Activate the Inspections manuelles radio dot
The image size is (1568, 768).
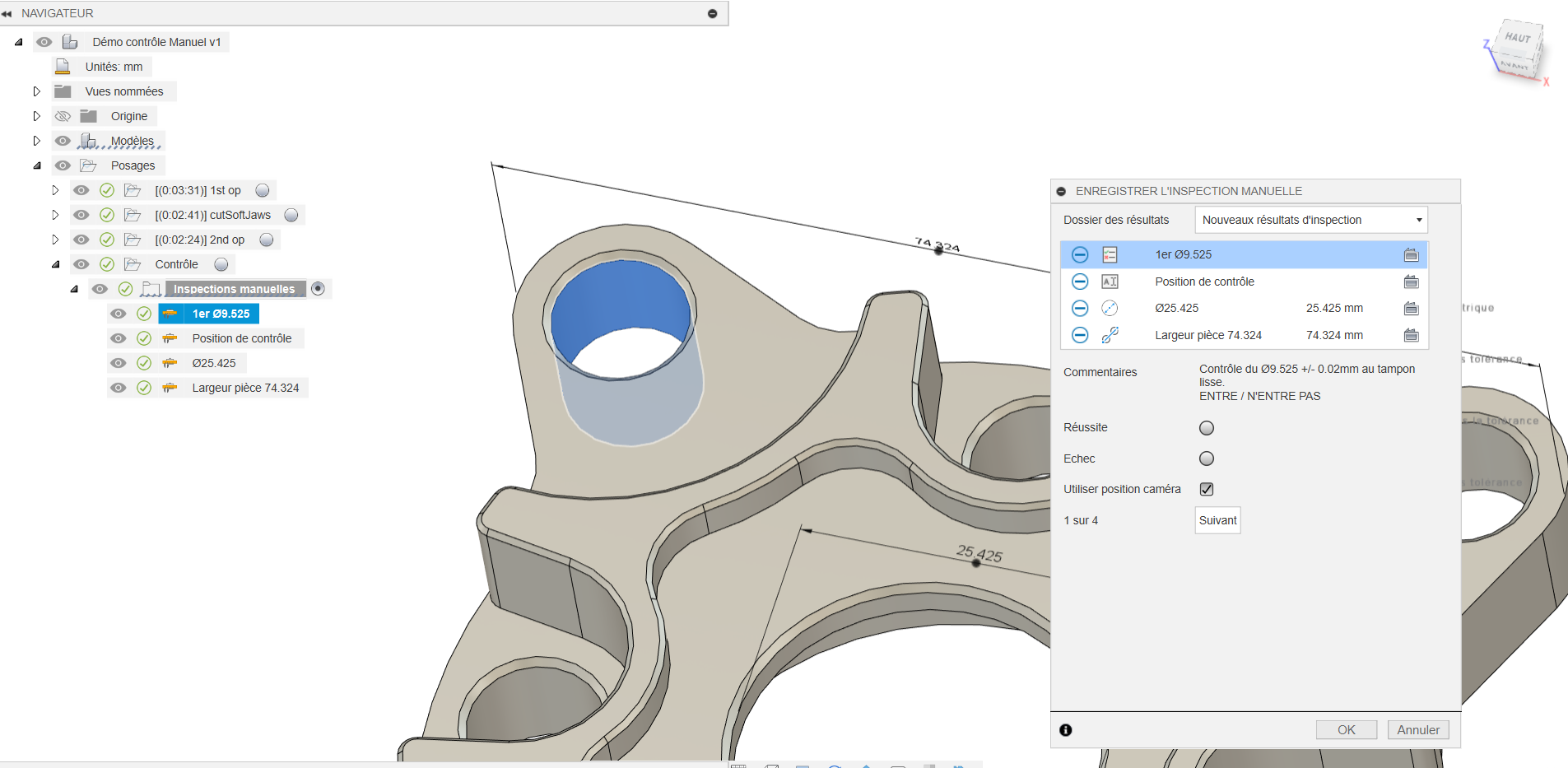pyautogui.click(x=318, y=289)
